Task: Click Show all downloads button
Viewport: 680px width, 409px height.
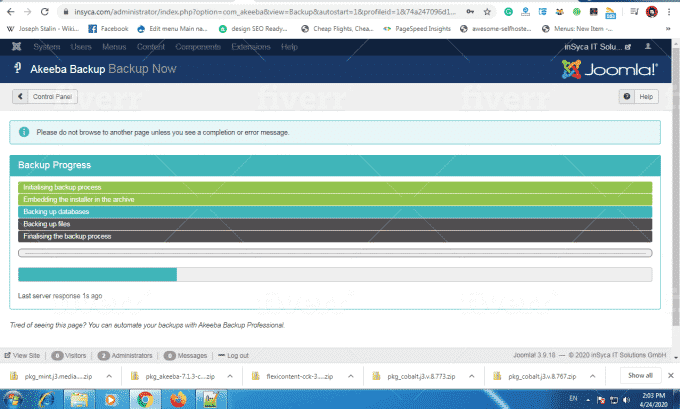Action: pyautogui.click(x=640, y=376)
